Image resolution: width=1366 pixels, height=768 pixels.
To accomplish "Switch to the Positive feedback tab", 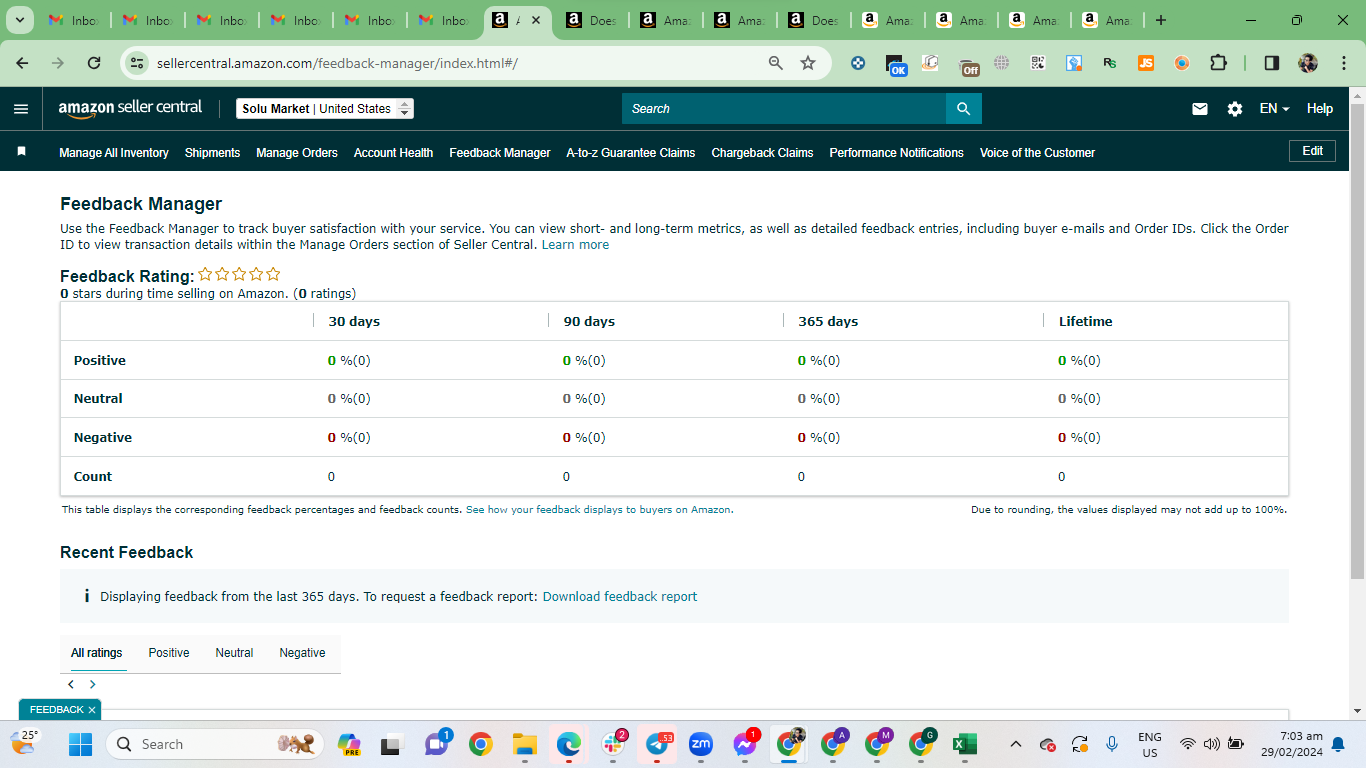I will click(x=169, y=653).
